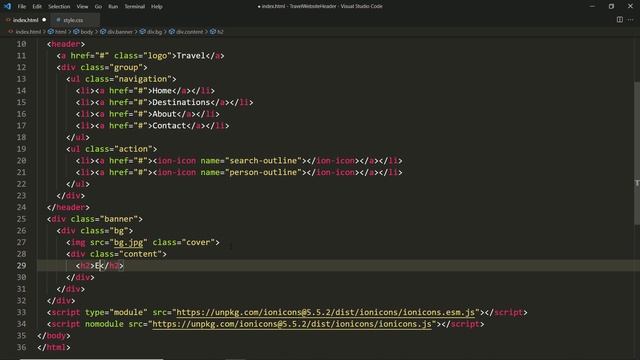Click "group" class value on line 12
The height and width of the screenshot is (360, 640).
pyautogui.click(x=126, y=67)
